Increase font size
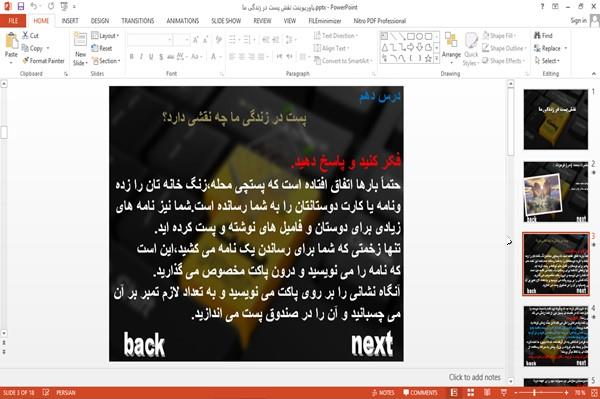Screen dimensions: 600x399 (x=196, y=40)
